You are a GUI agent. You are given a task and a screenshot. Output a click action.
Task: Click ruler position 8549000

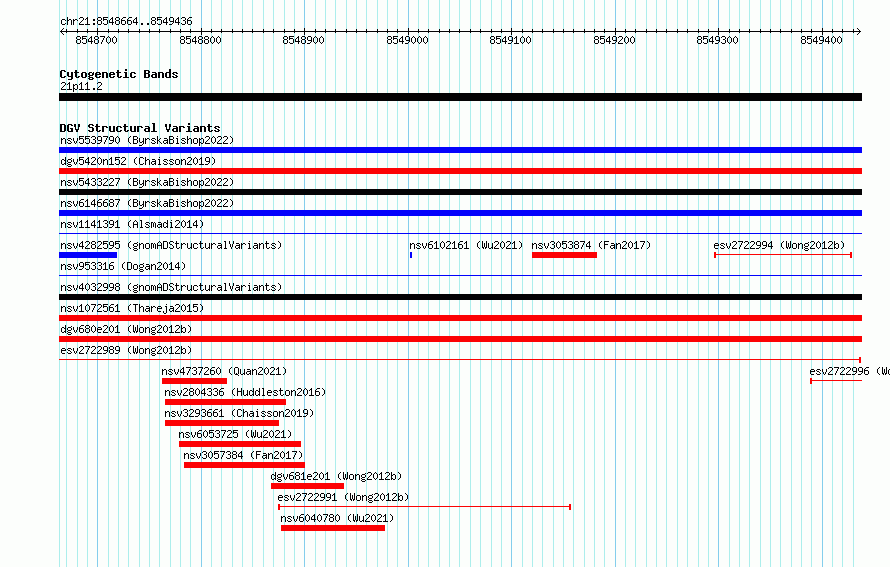click(x=408, y=40)
